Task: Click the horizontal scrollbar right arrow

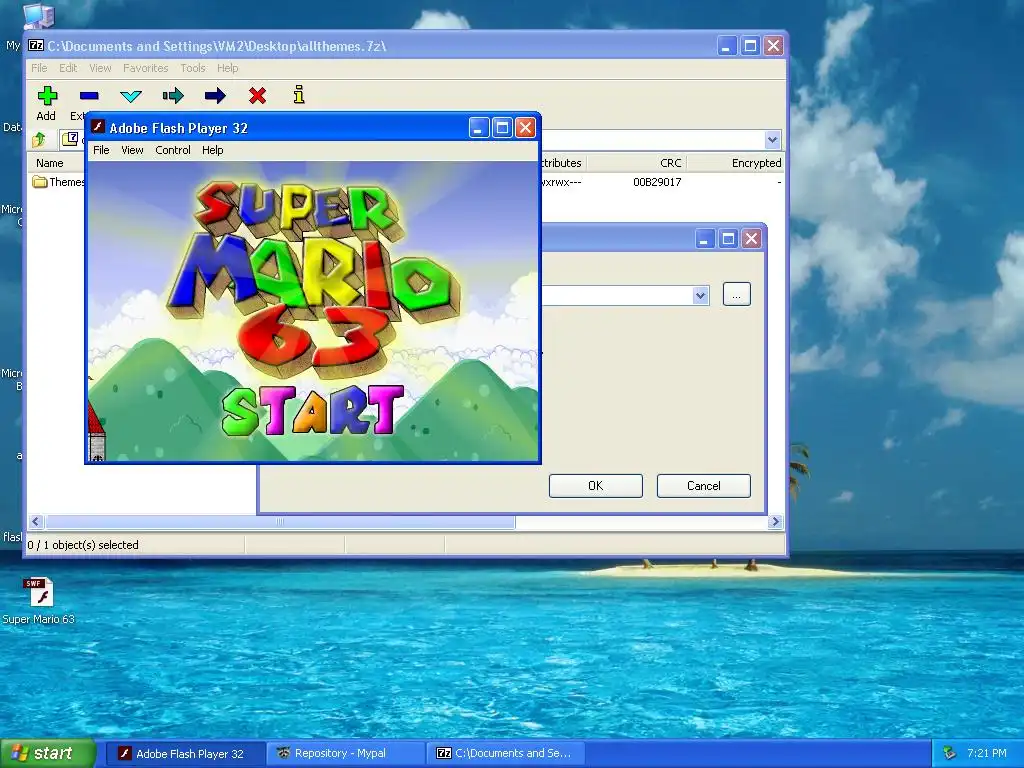Action: tap(775, 522)
